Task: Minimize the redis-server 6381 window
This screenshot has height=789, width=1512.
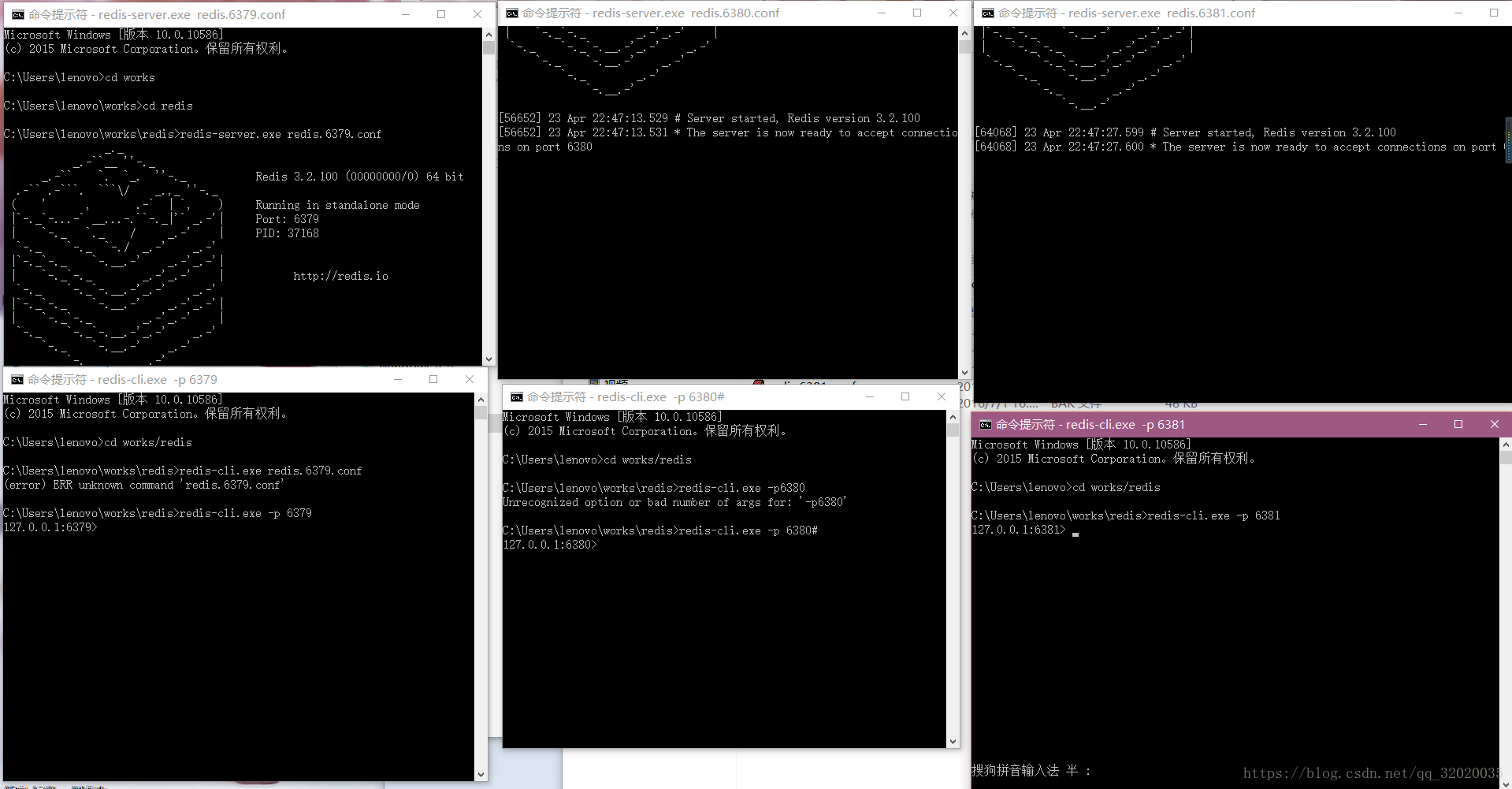Action: click(x=1458, y=13)
